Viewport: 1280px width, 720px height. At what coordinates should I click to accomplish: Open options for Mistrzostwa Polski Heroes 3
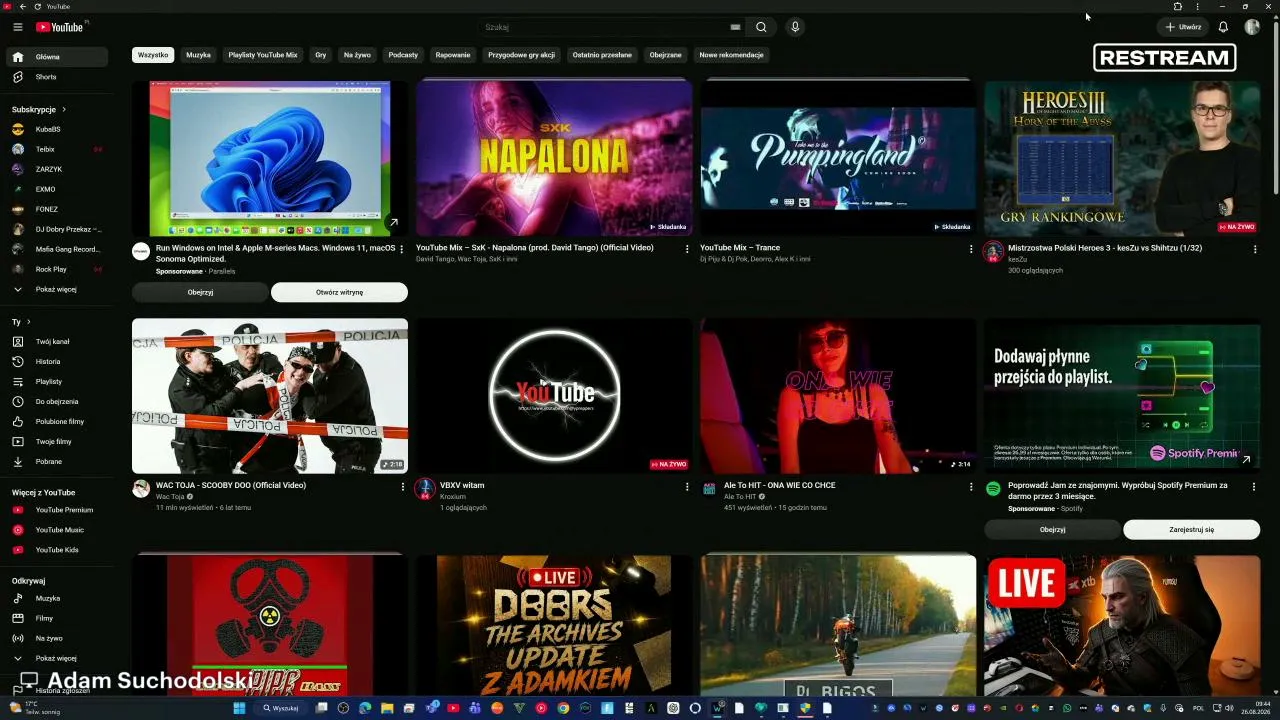[1254, 249]
